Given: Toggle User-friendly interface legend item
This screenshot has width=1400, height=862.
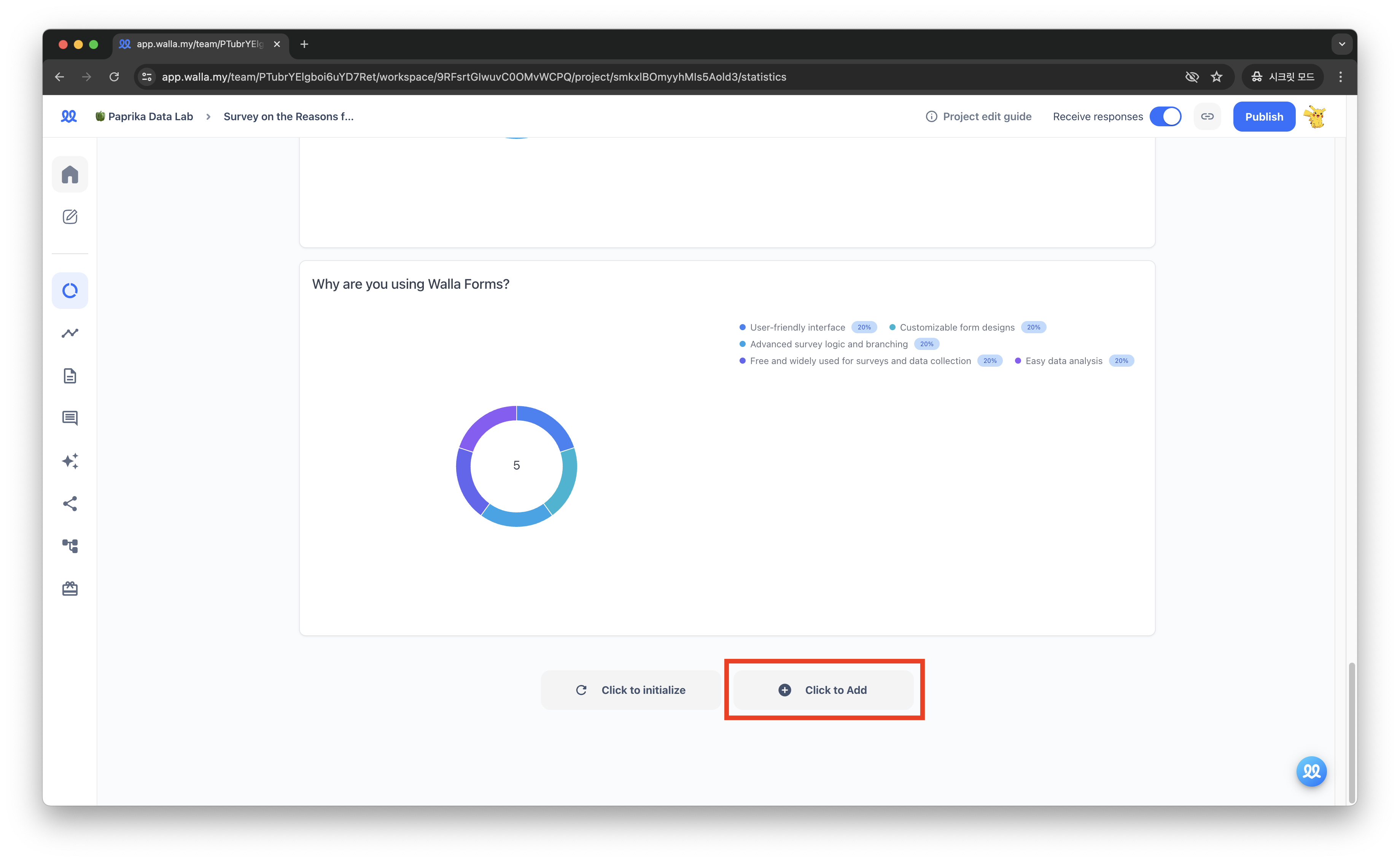Looking at the screenshot, I should [x=797, y=327].
